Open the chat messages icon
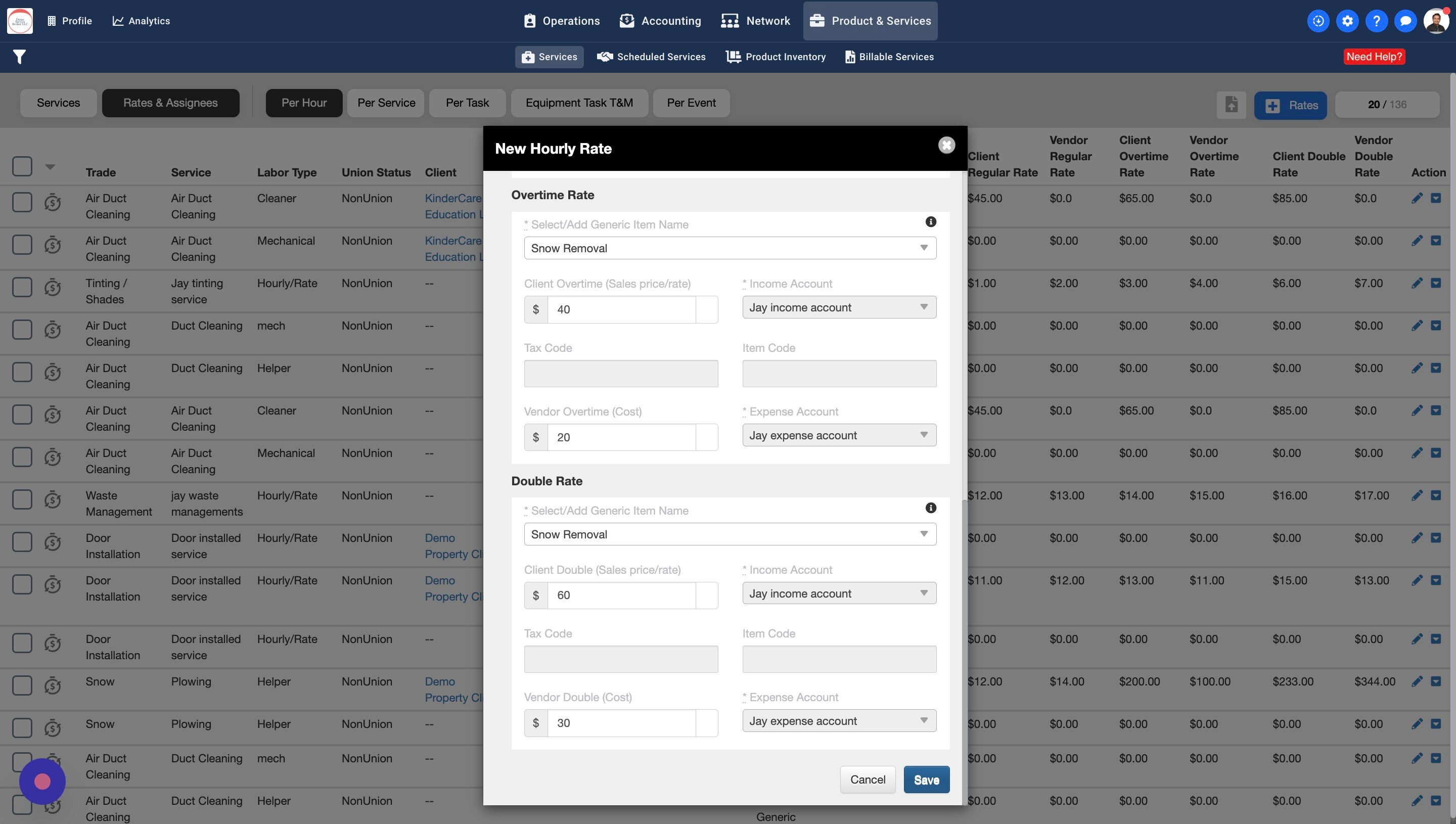The image size is (1456, 824). coord(1405,21)
